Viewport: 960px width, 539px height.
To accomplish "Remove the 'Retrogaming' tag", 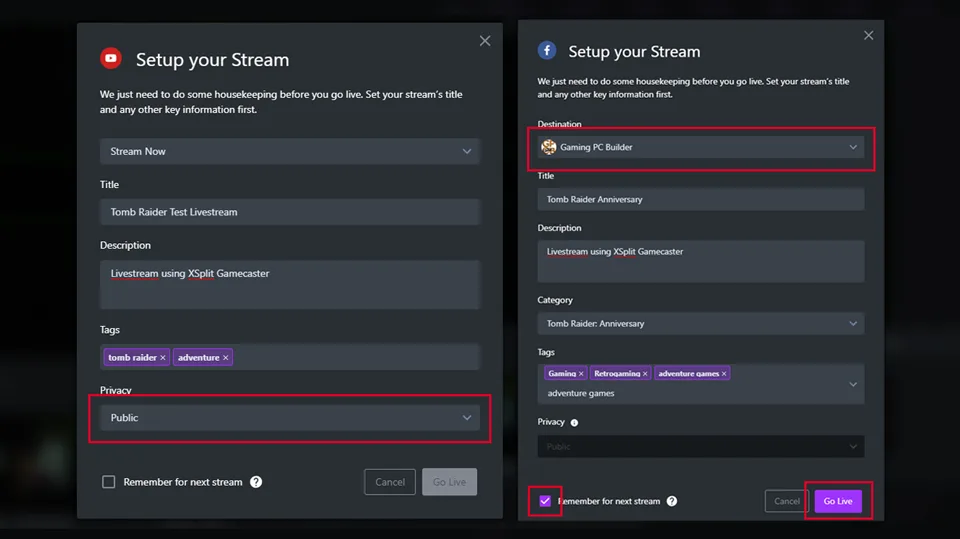I will (x=645, y=374).
